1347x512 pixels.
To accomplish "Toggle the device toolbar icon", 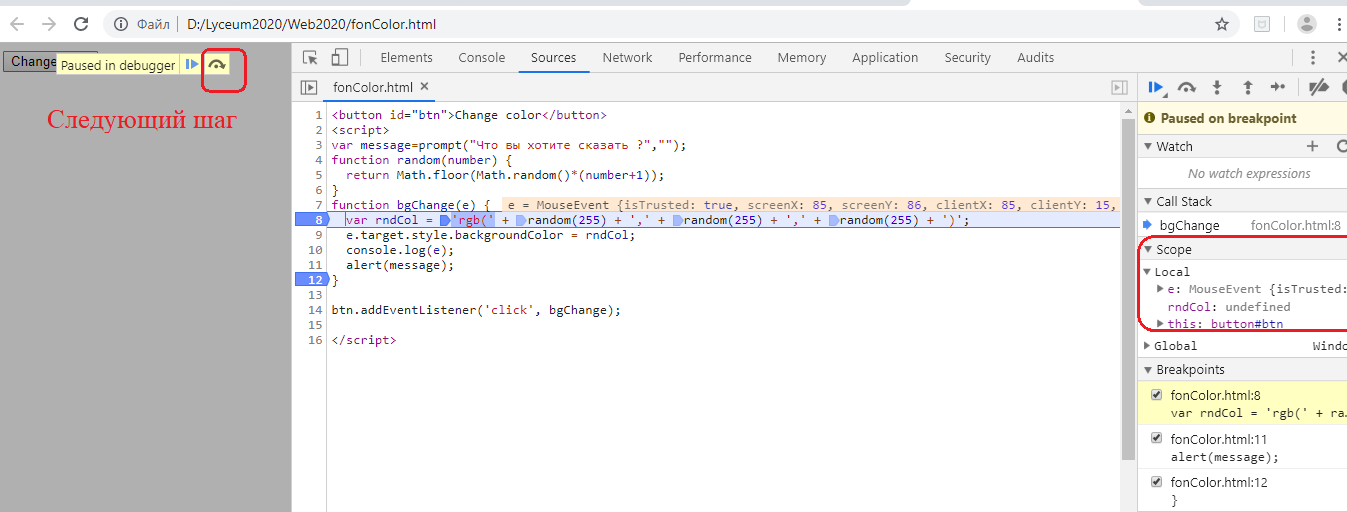I will pos(340,58).
